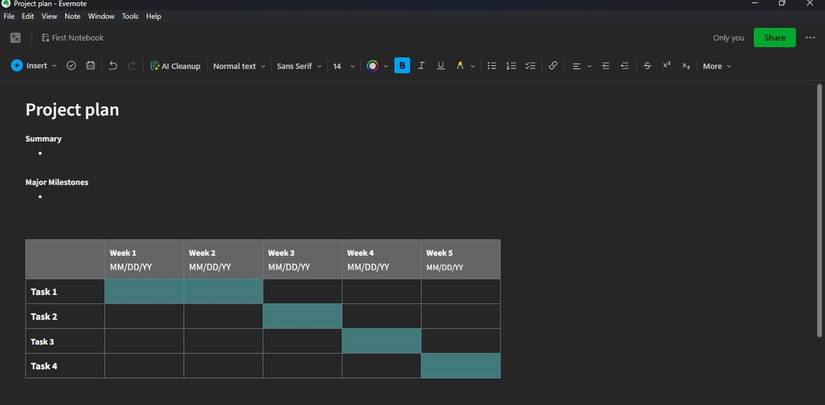
Task: Click the vertical scrollbar of the note
Action: coord(819,210)
